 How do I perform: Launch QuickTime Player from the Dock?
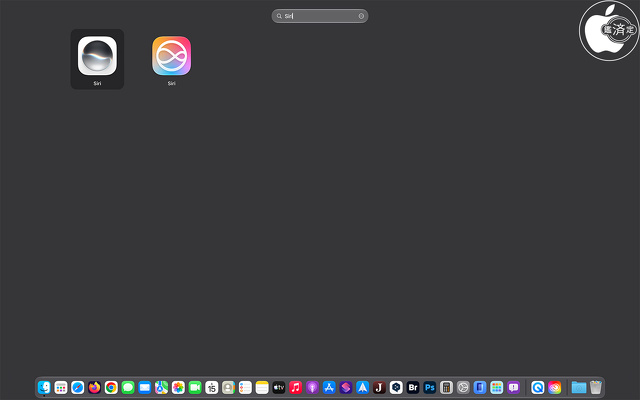tap(538, 387)
